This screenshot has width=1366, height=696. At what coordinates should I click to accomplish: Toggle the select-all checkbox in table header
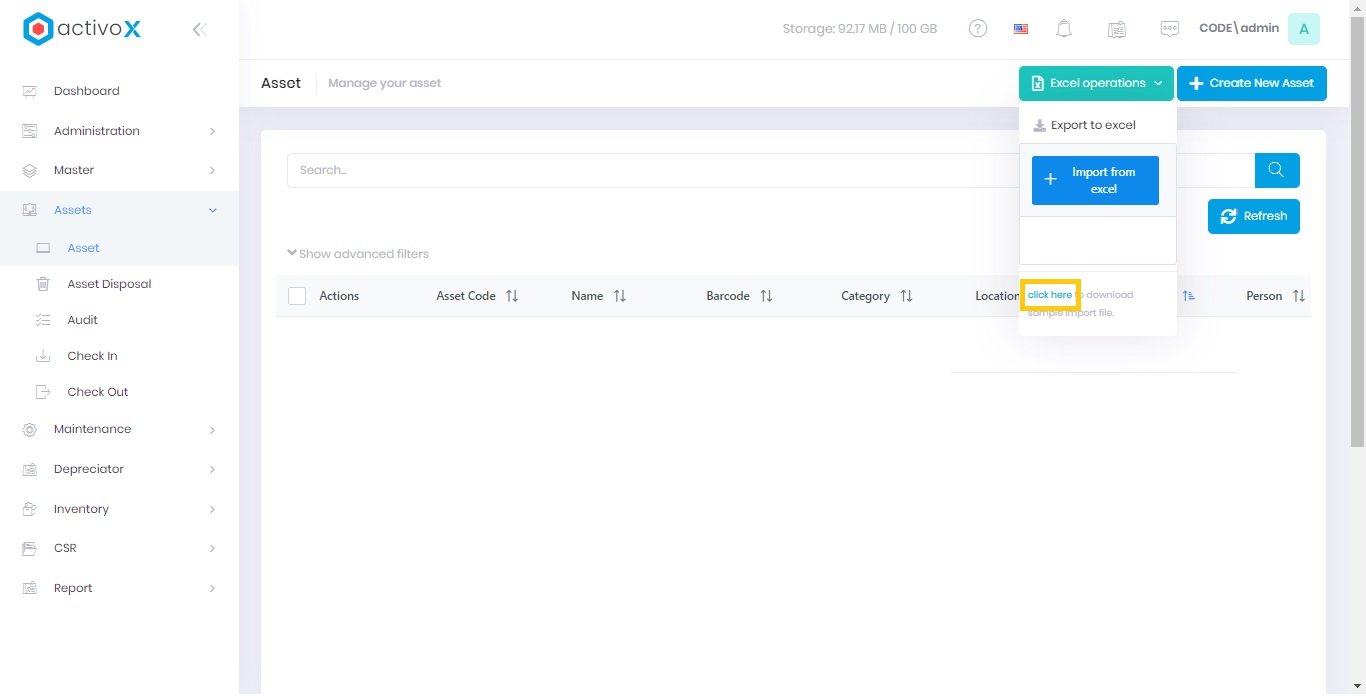(x=297, y=296)
